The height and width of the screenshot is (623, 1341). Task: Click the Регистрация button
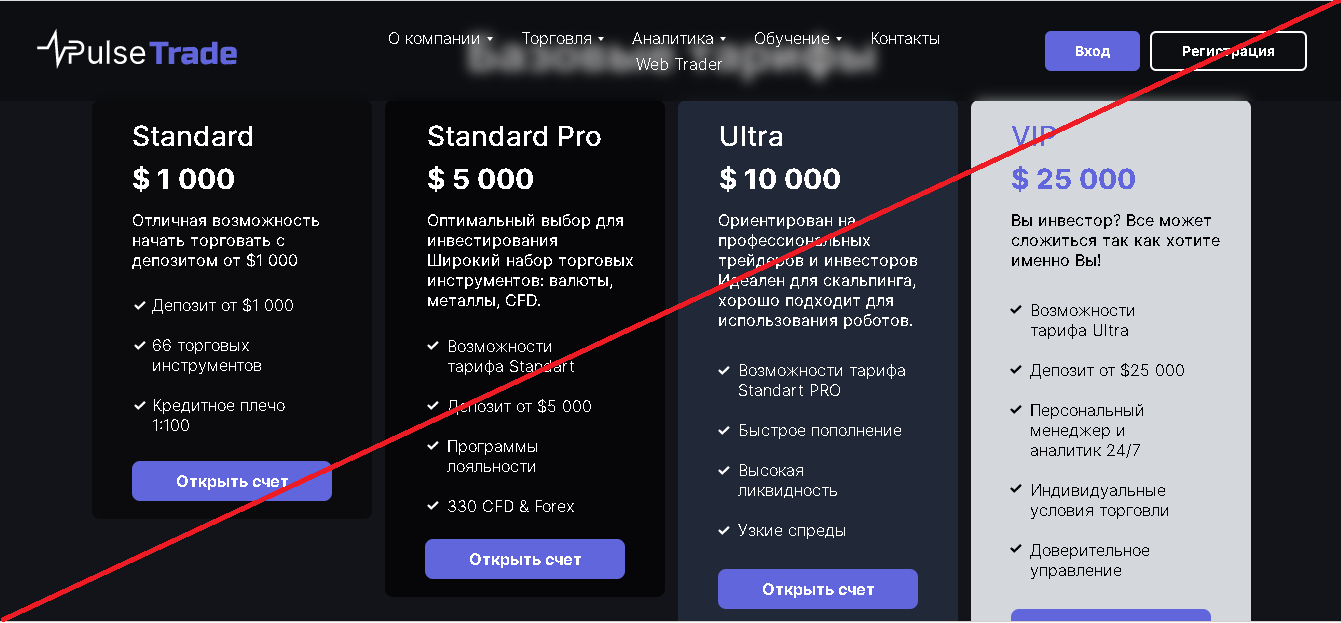(x=1228, y=51)
